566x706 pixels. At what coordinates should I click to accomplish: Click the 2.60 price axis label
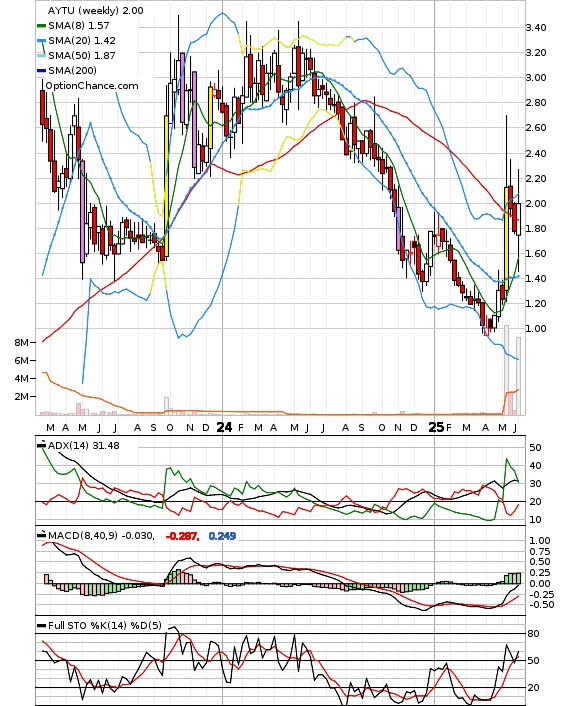pos(536,127)
